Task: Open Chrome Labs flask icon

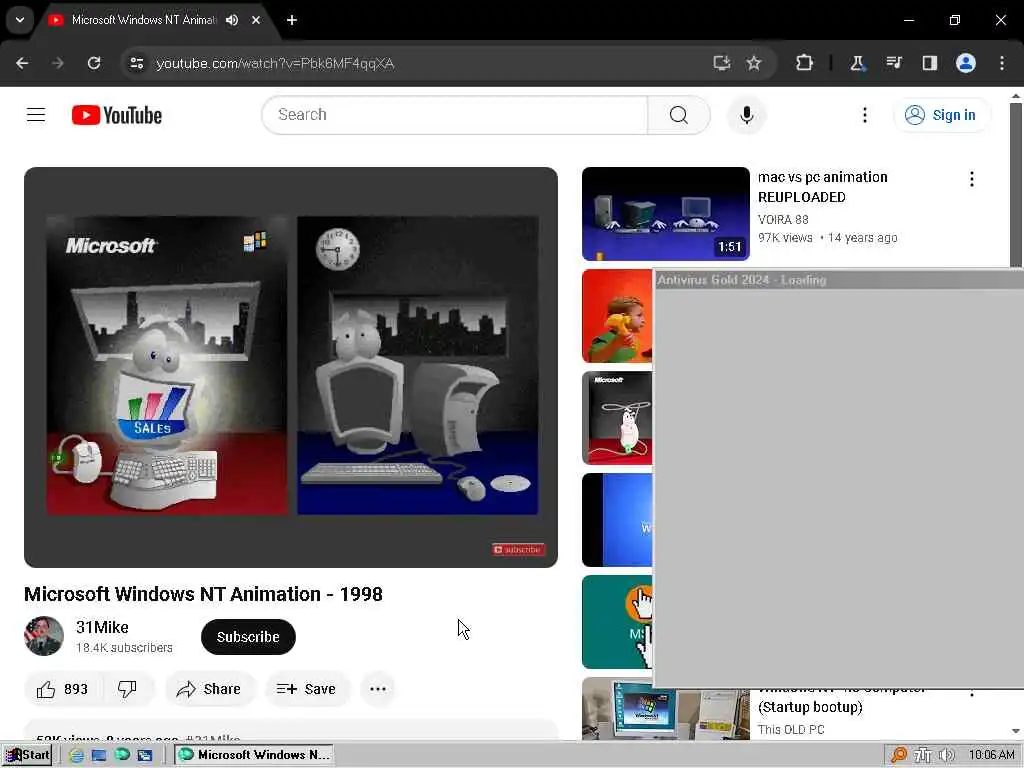Action: point(857,63)
